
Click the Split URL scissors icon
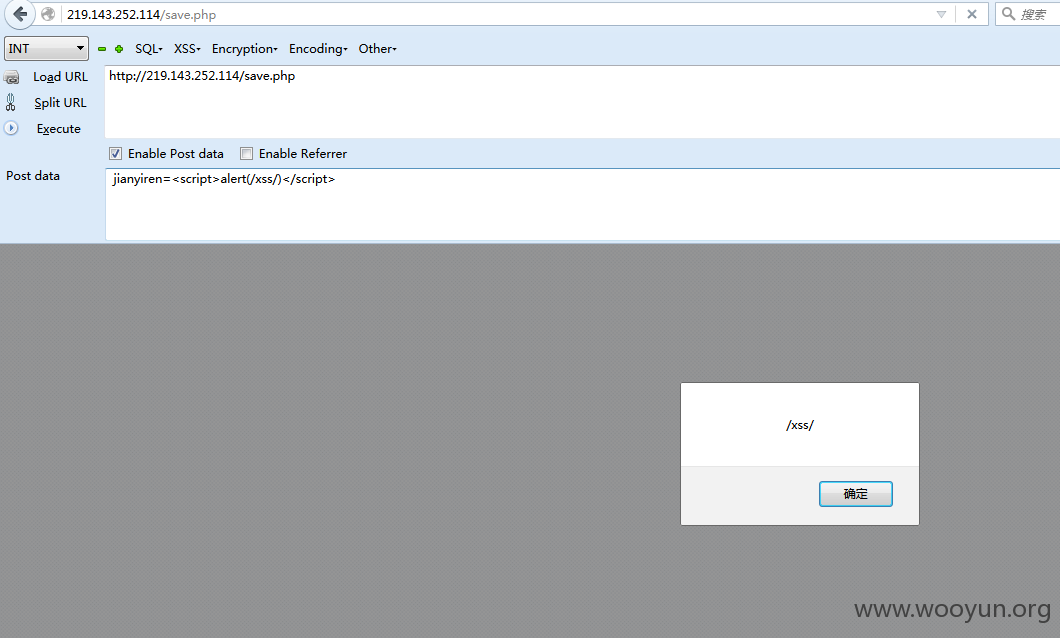pos(11,102)
